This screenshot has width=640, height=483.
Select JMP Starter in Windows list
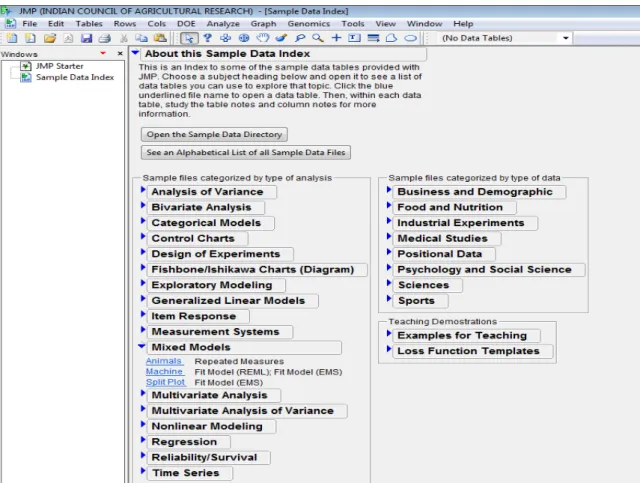(59, 66)
